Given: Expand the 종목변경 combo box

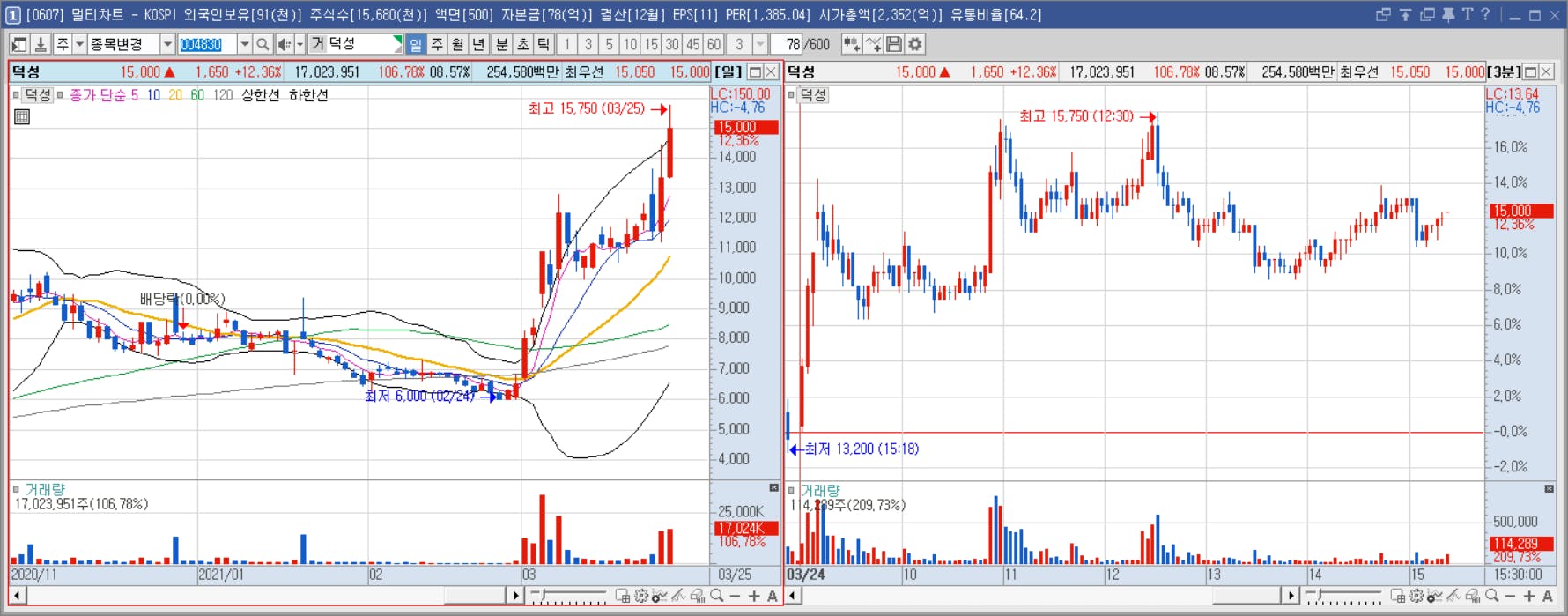Looking at the screenshot, I should pos(167,44).
